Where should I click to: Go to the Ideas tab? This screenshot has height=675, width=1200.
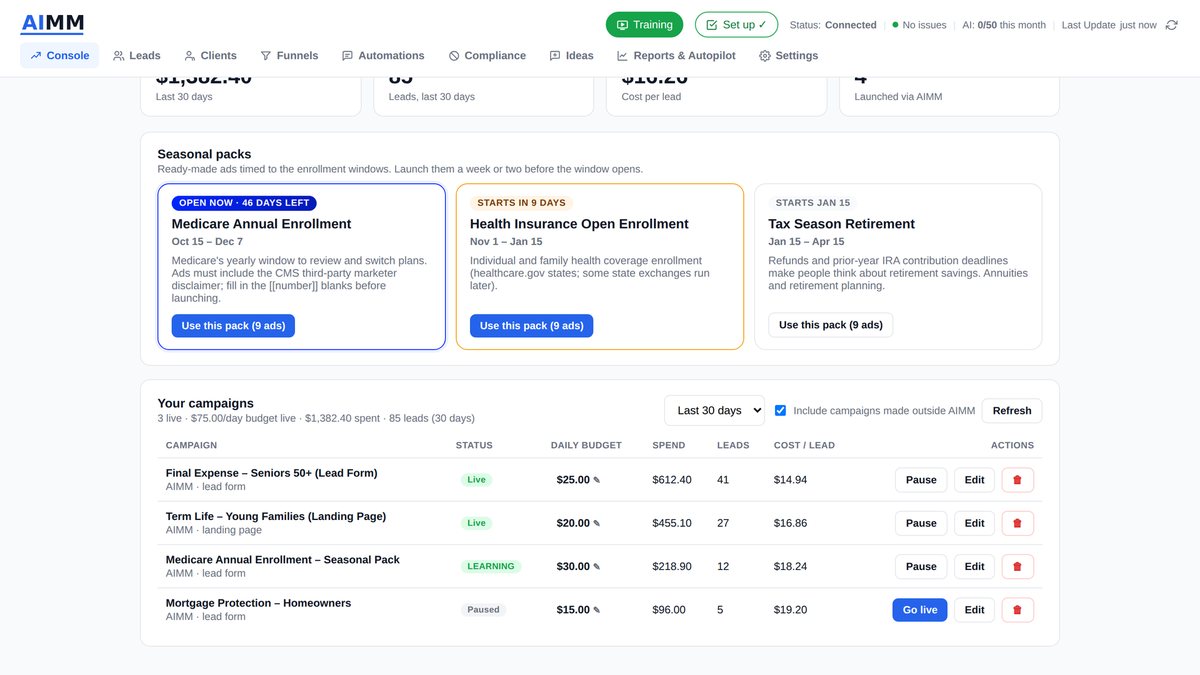tap(571, 56)
